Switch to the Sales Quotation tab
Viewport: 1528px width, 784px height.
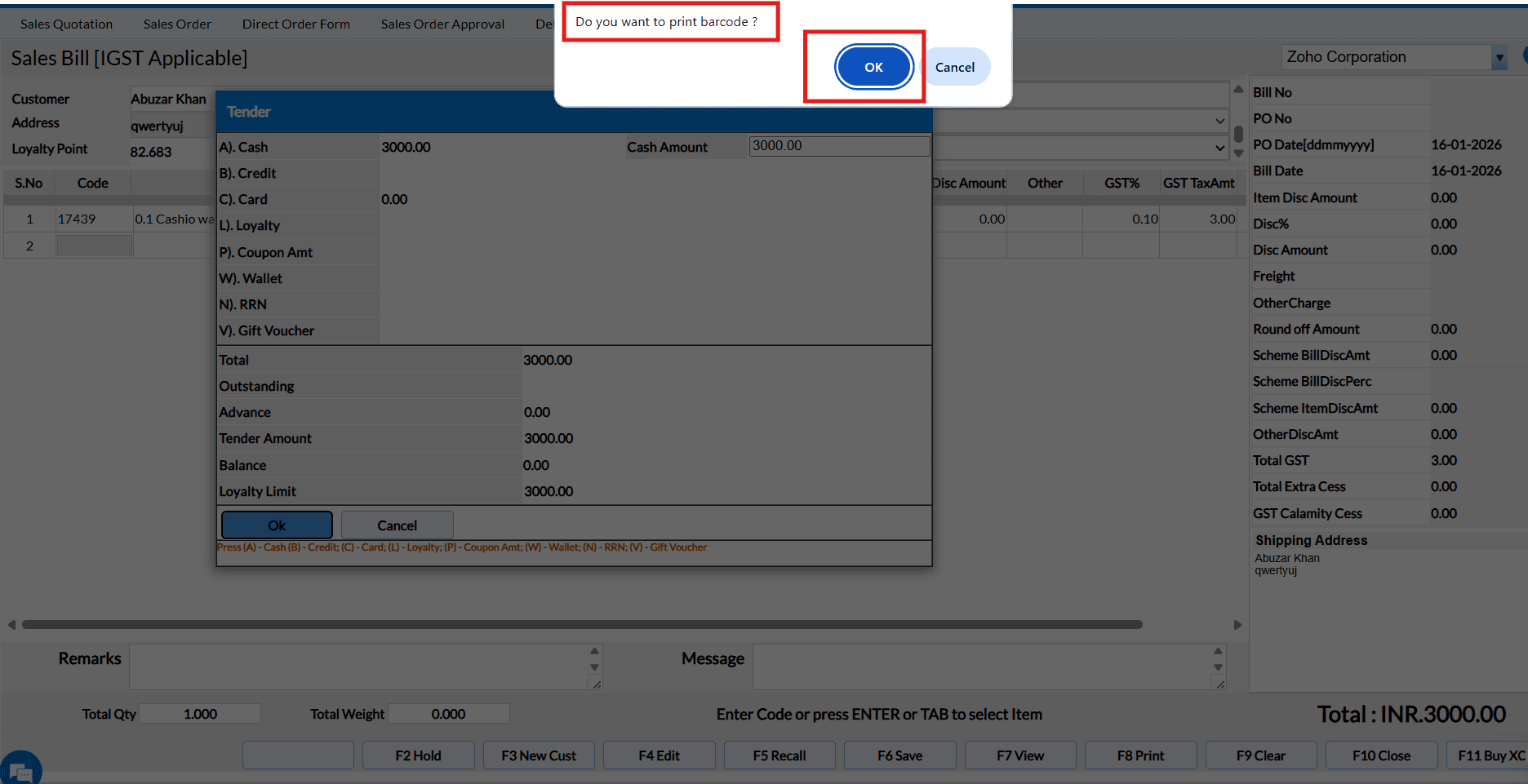coord(67,24)
